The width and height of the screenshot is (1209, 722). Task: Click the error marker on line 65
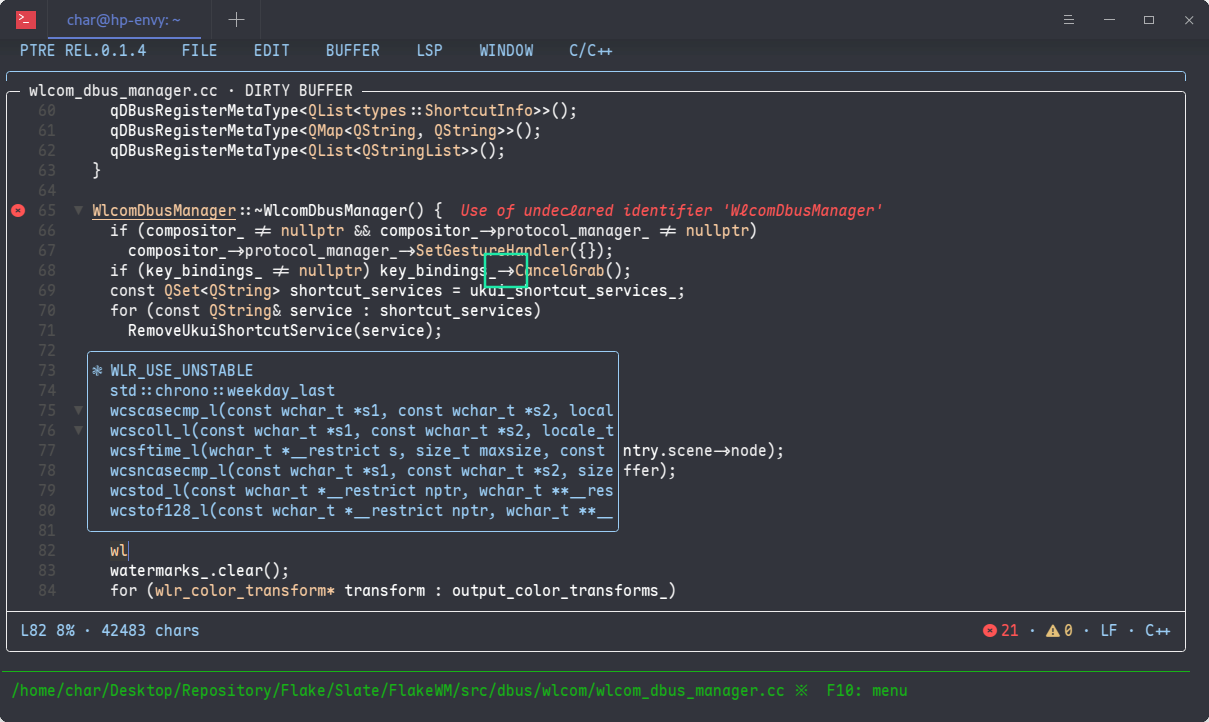(x=18, y=211)
